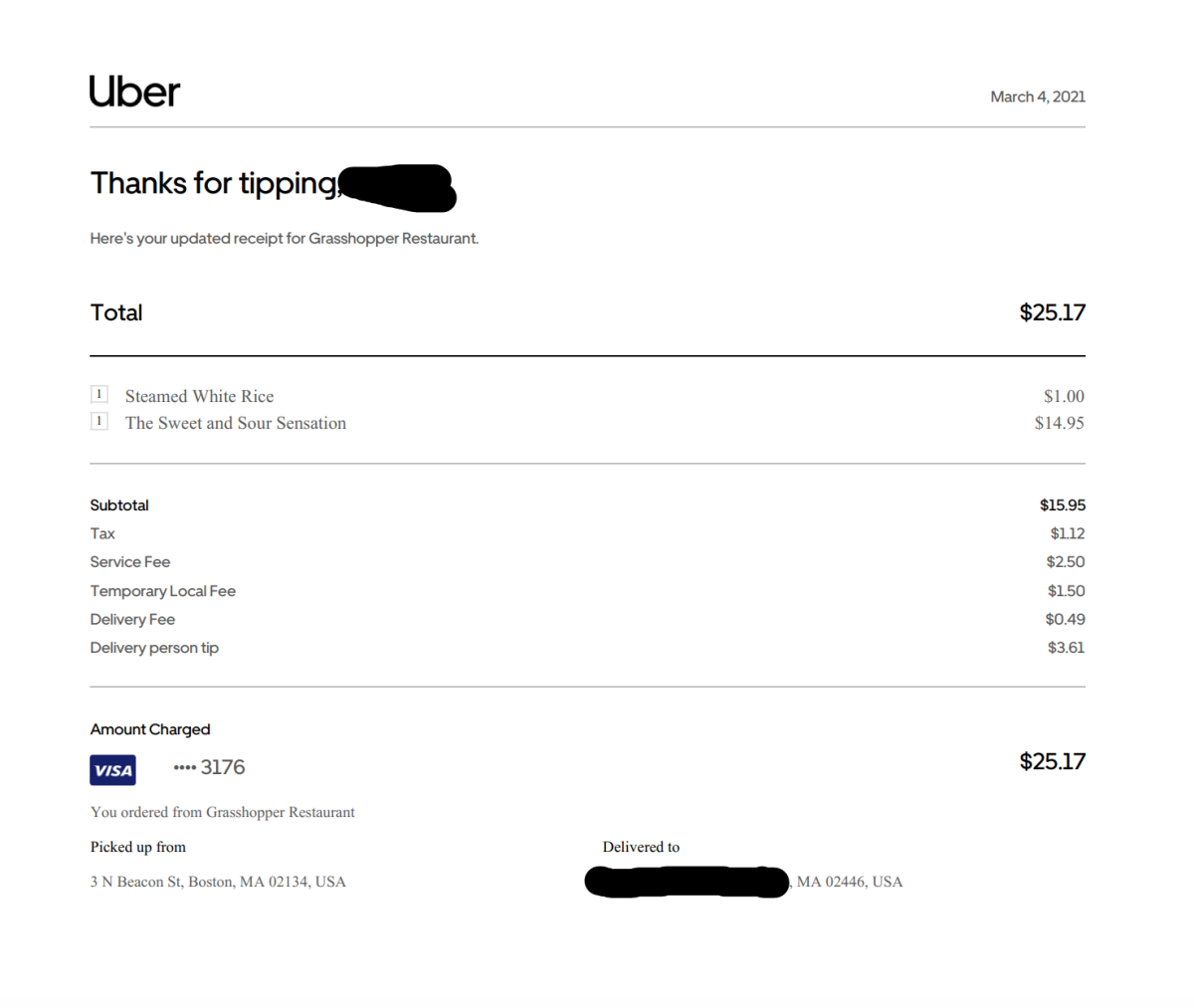Click the Delivery Fee label
Screen dimensions: 1194x1008
click(132, 619)
